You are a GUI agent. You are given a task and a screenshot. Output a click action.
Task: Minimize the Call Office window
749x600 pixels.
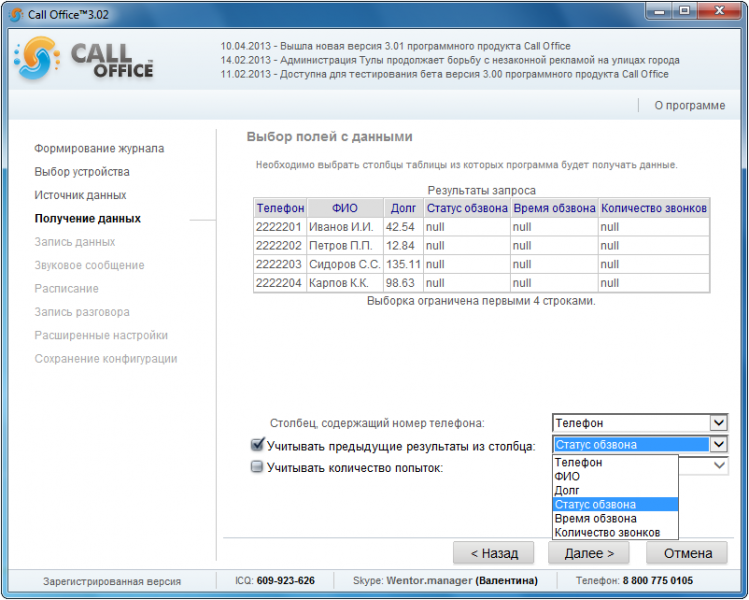[x=659, y=11]
